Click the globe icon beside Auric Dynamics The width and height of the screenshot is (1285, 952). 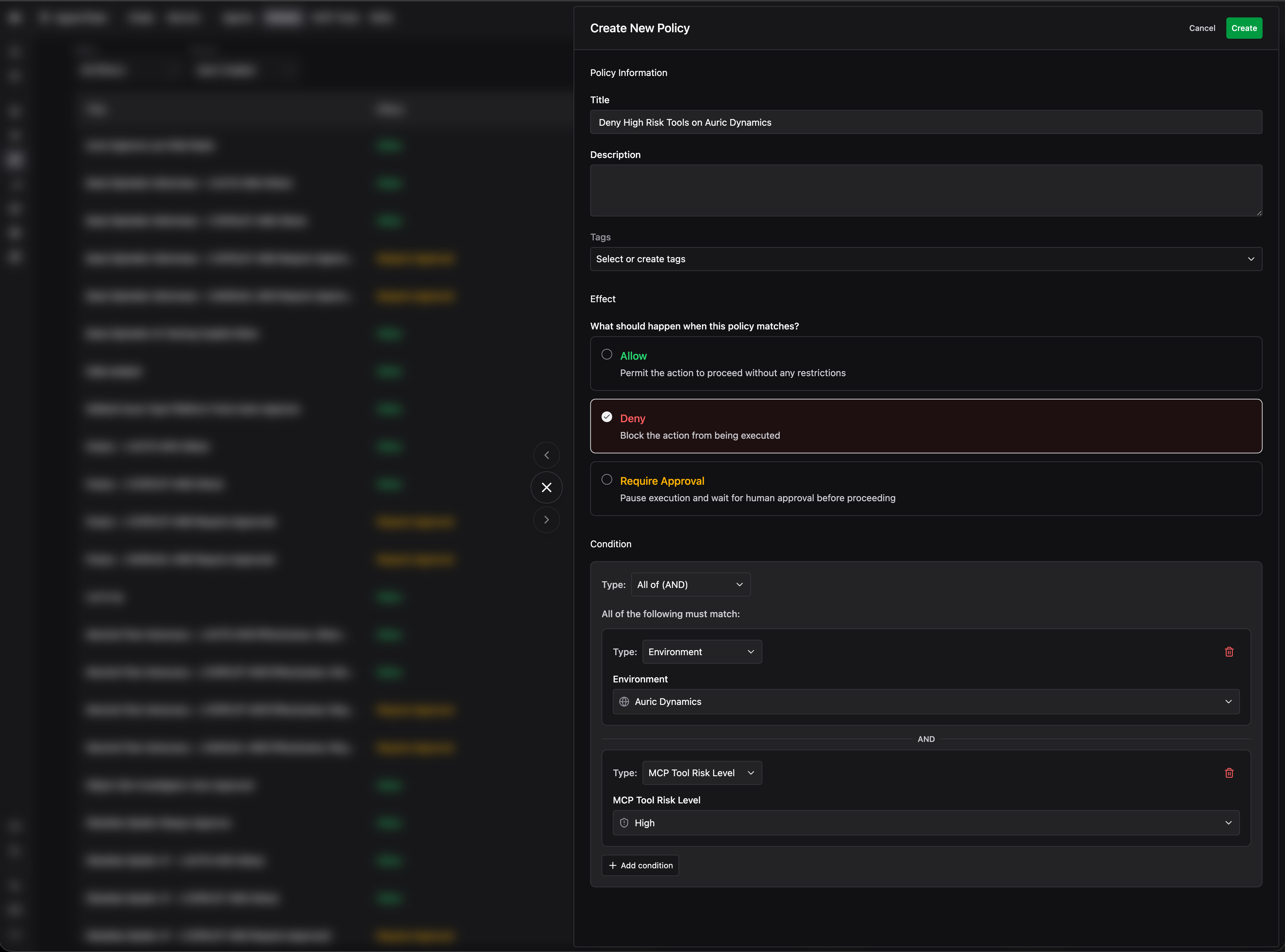click(624, 702)
